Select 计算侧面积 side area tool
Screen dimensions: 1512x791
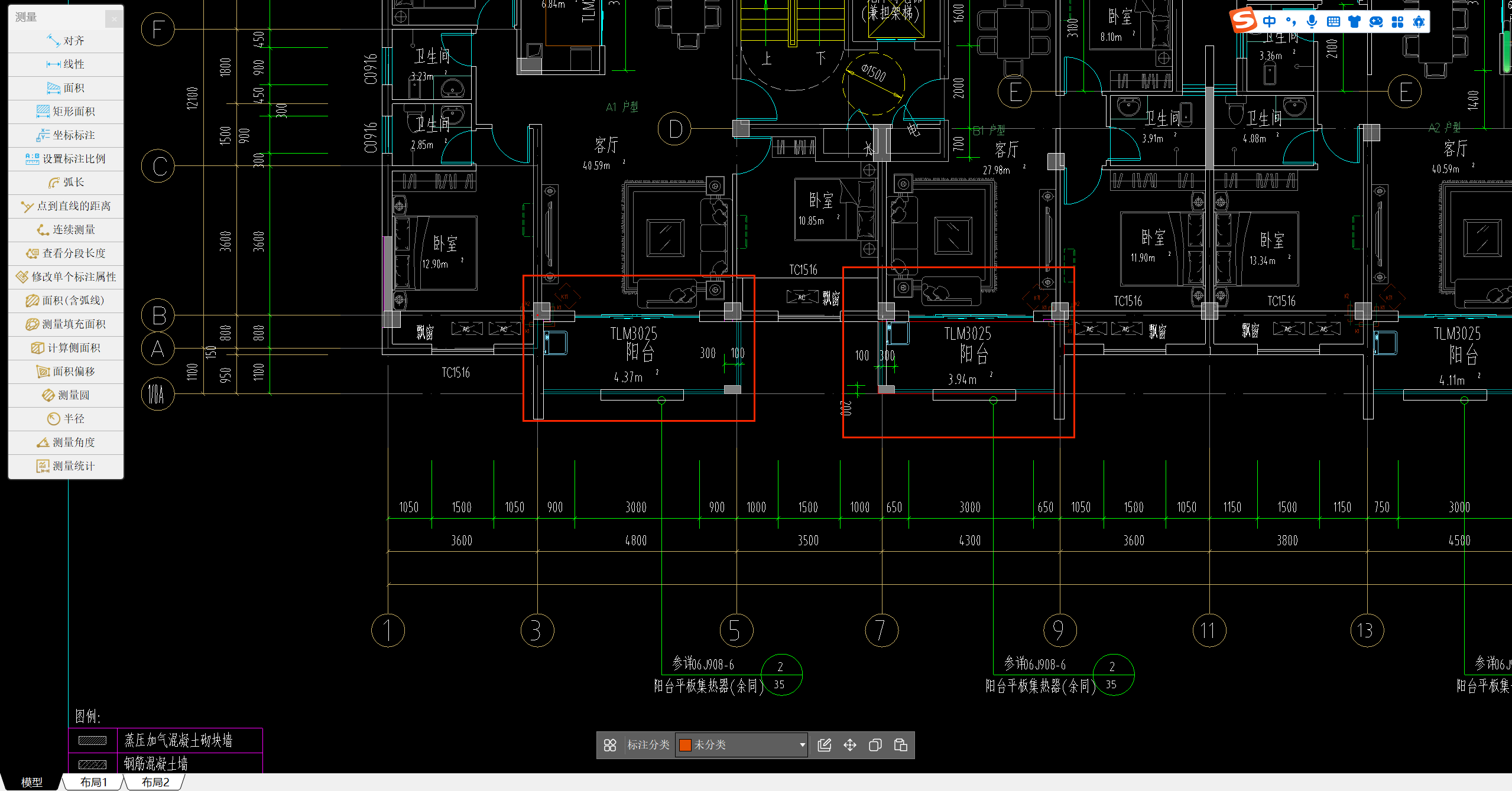pyautogui.click(x=66, y=348)
